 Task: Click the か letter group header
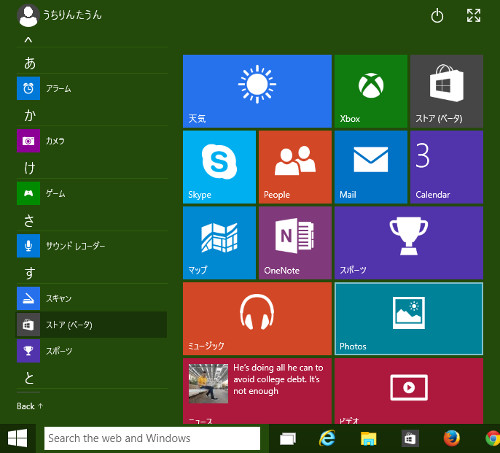(30, 115)
